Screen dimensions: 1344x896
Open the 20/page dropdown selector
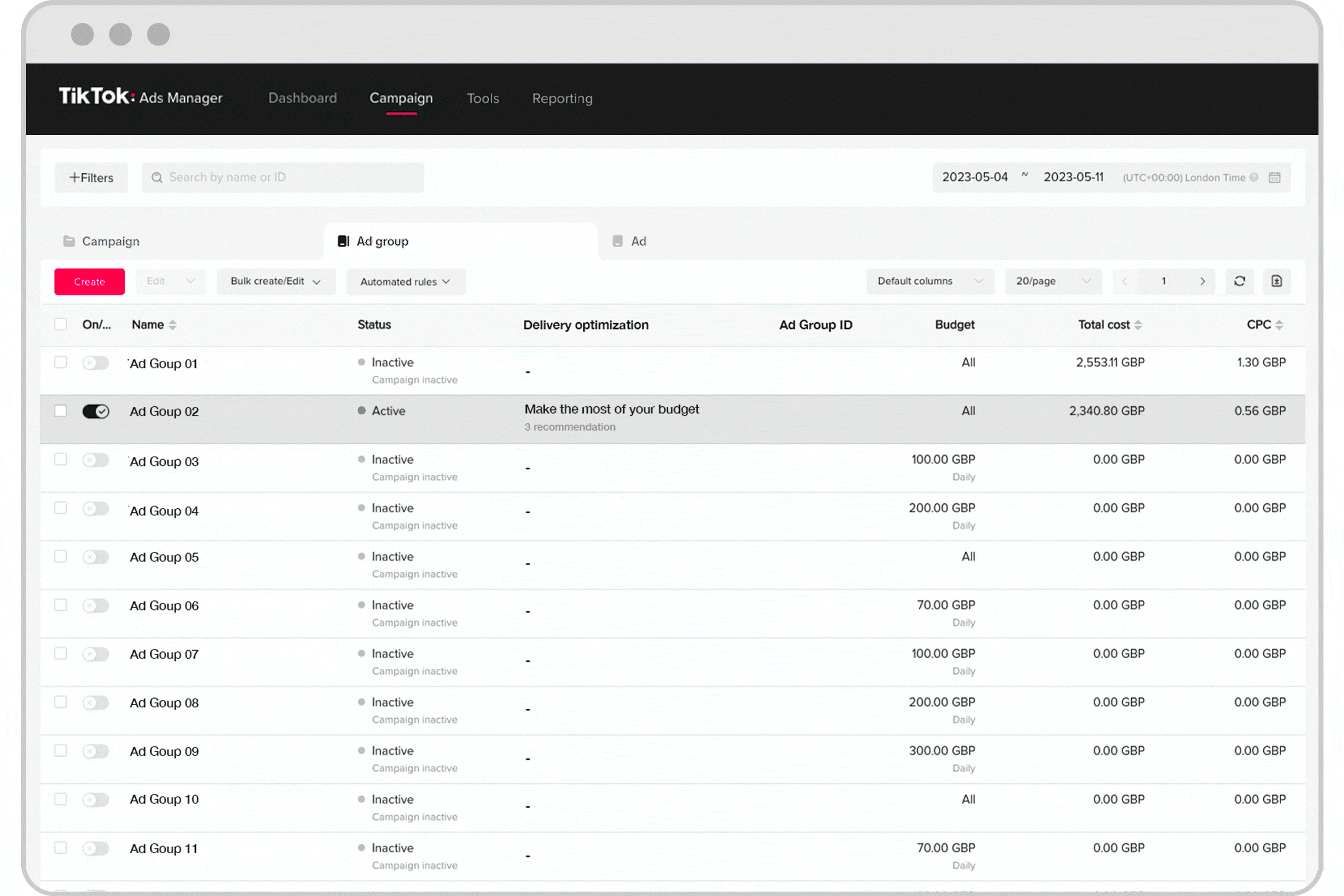(1051, 281)
